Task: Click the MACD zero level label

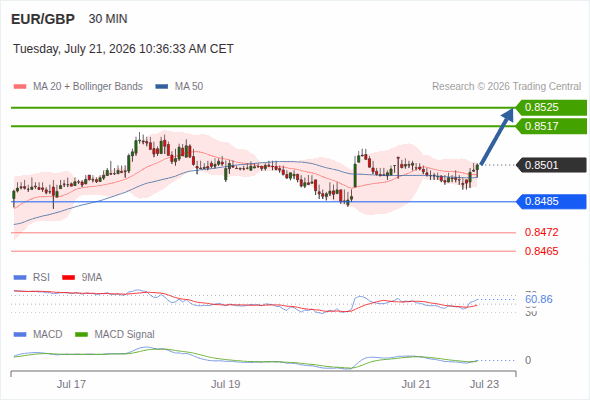Action: 528,360
